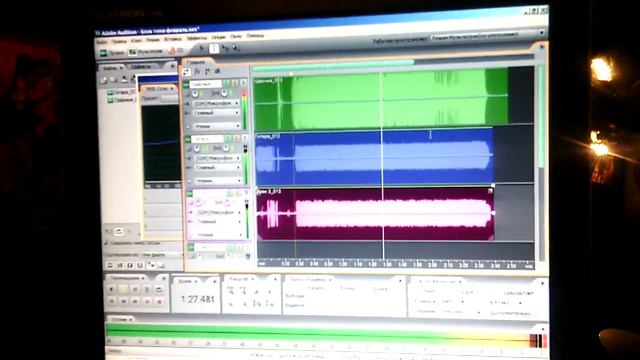Viewport: 640px width, 360px height.
Task: Open the Окно menu
Action: click(236, 36)
